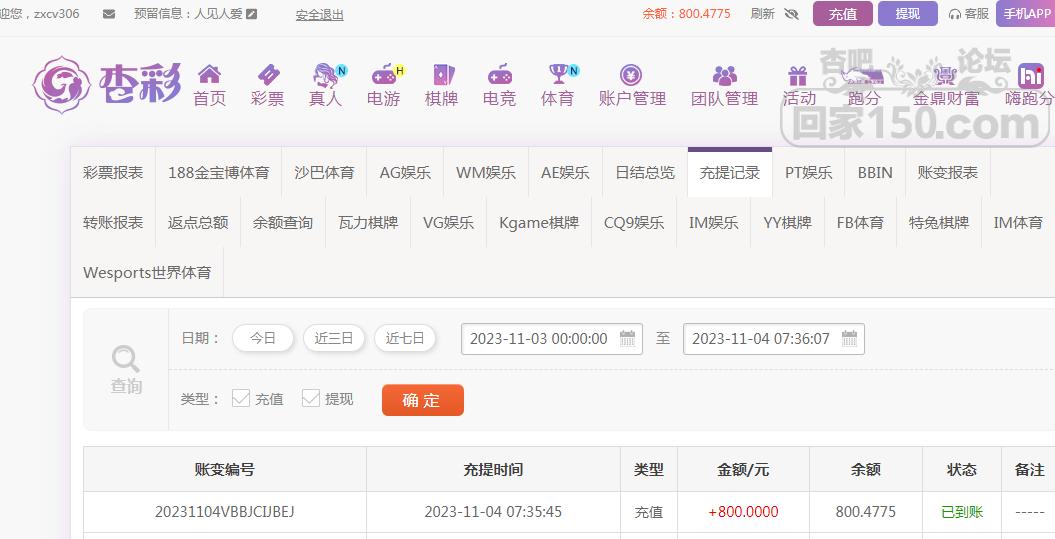The height and width of the screenshot is (539, 1055).
Task: Toggle the 提现 type checkbox
Action: (311, 398)
